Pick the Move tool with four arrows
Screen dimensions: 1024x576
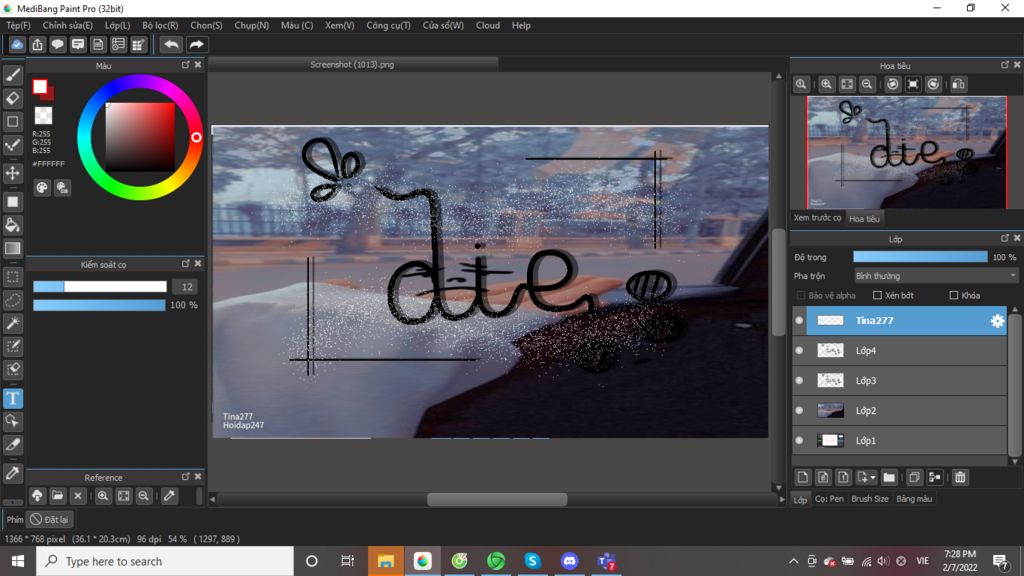(13, 173)
